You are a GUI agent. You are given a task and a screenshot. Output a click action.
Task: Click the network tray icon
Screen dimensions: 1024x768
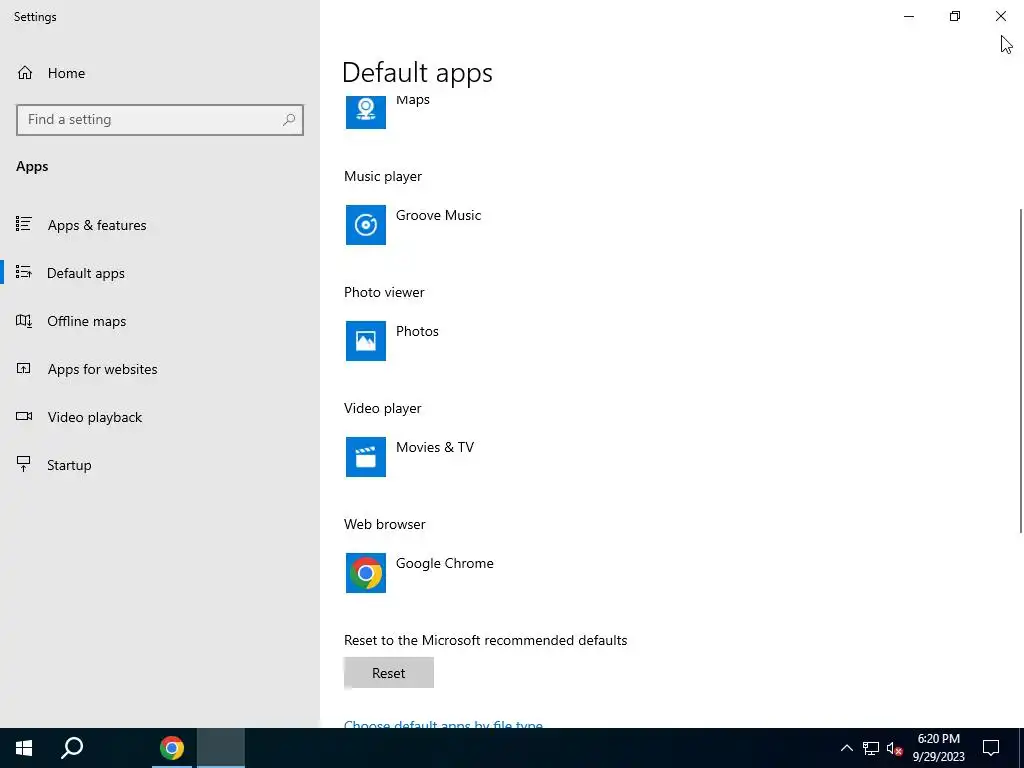(871, 748)
